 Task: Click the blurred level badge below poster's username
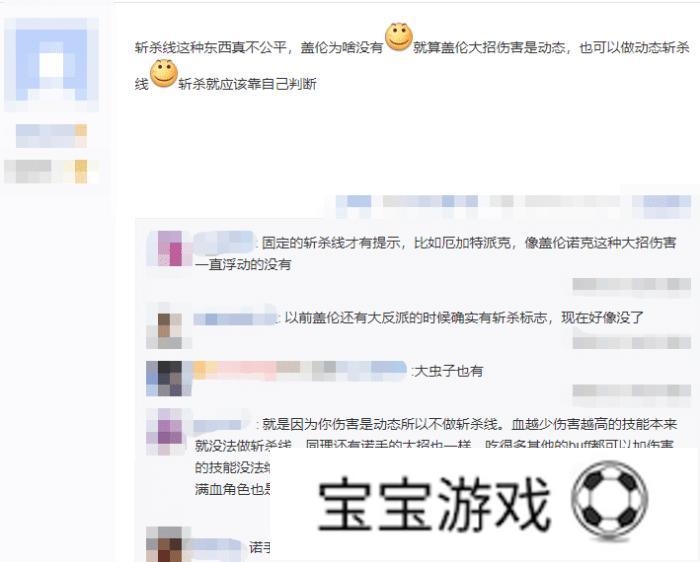pyautogui.click(x=51, y=171)
